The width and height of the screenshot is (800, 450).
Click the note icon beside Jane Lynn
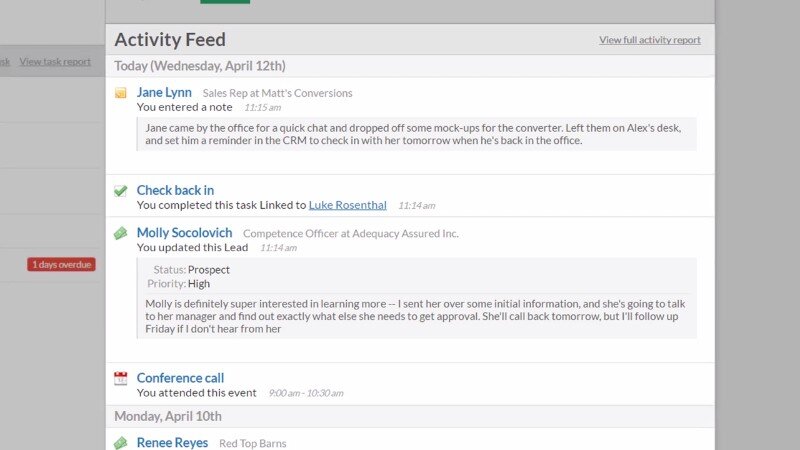[x=121, y=93]
